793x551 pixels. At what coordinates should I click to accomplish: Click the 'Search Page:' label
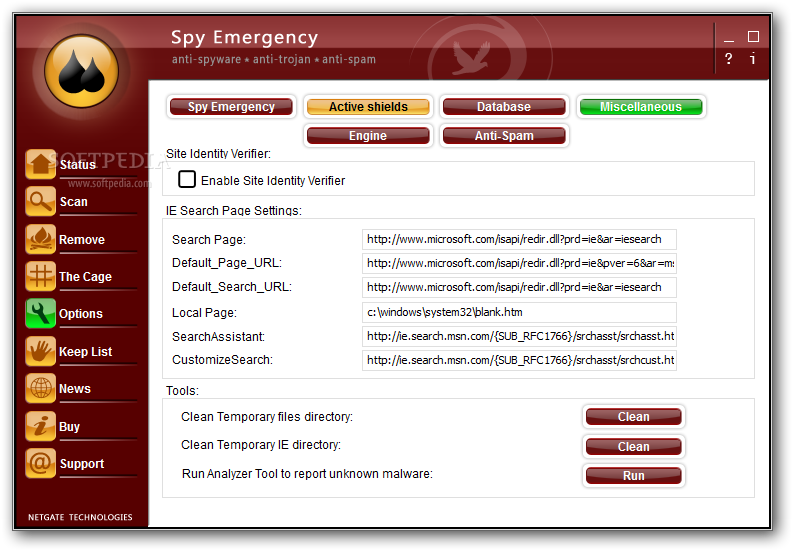coord(209,240)
